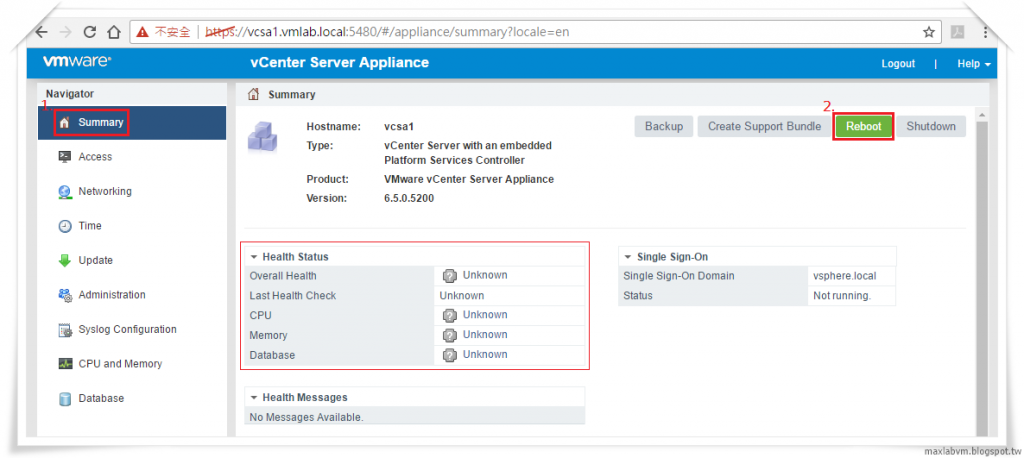Viewport: 1024px width, 458px height.
Task: Click the appliance cubes icon
Action: (x=263, y=137)
